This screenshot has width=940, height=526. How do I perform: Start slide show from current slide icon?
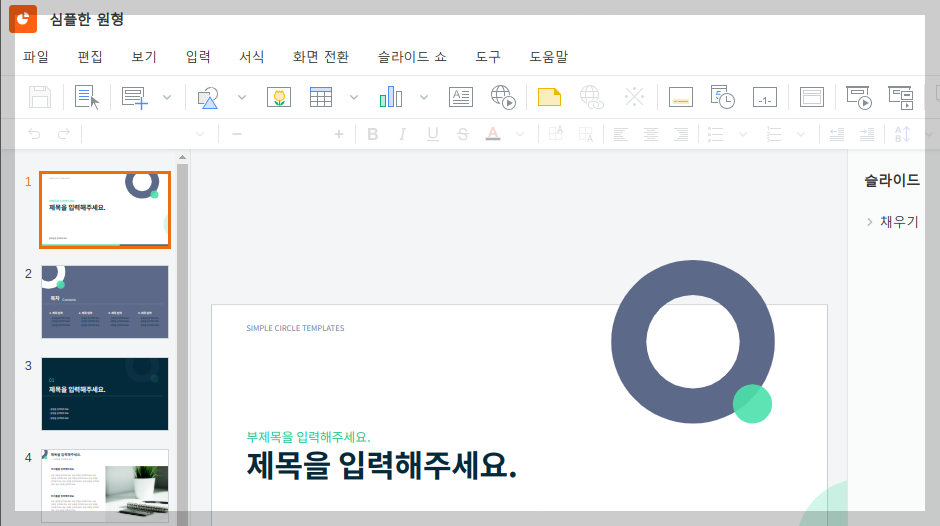[x=900, y=97]
